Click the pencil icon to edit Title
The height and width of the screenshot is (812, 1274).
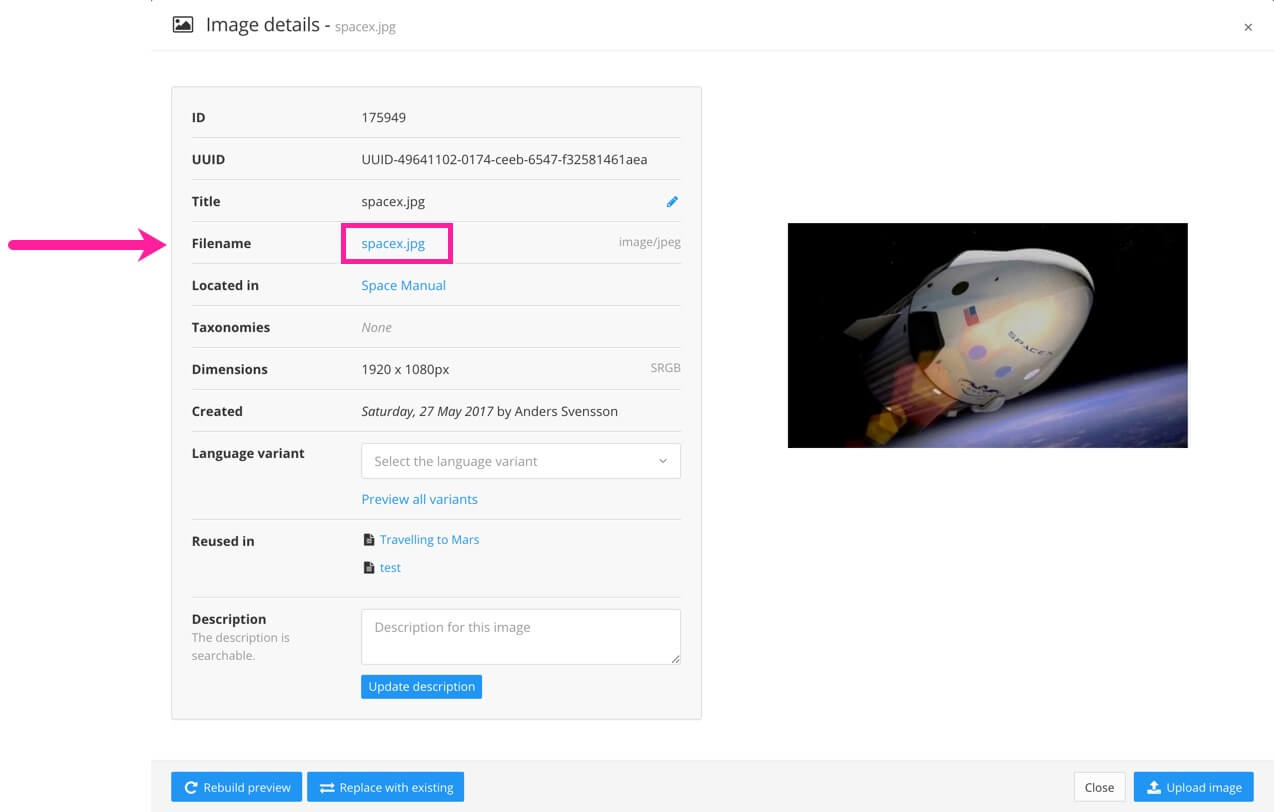pos(672,202)
